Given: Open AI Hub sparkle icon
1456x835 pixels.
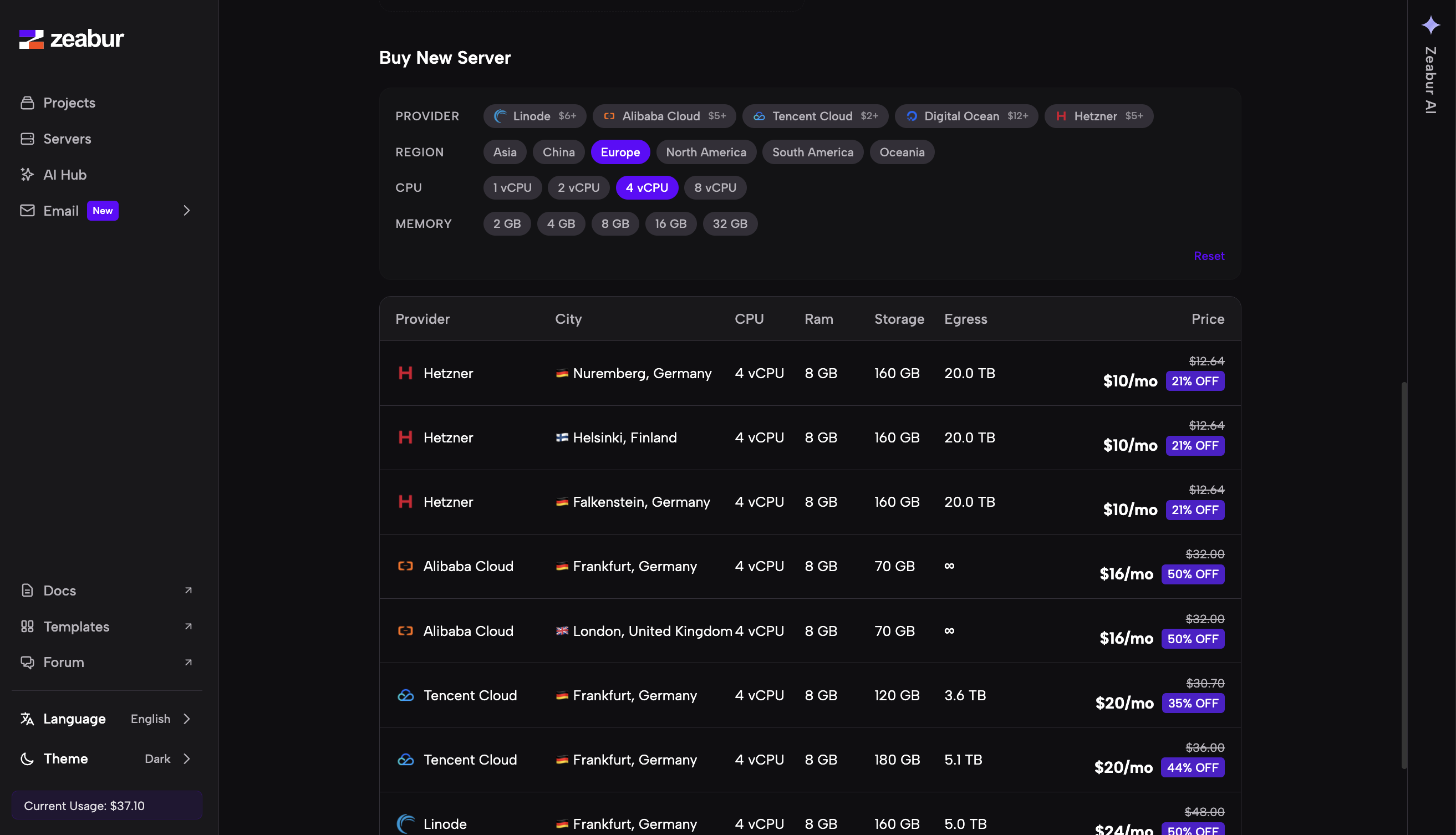Looking at the screenshot, I should point(27,174).
